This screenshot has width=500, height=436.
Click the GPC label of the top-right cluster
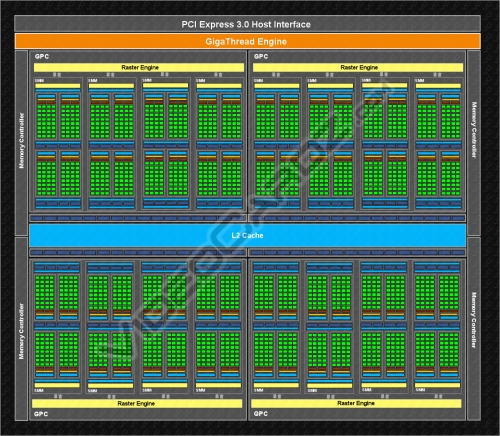pos(261,56)
